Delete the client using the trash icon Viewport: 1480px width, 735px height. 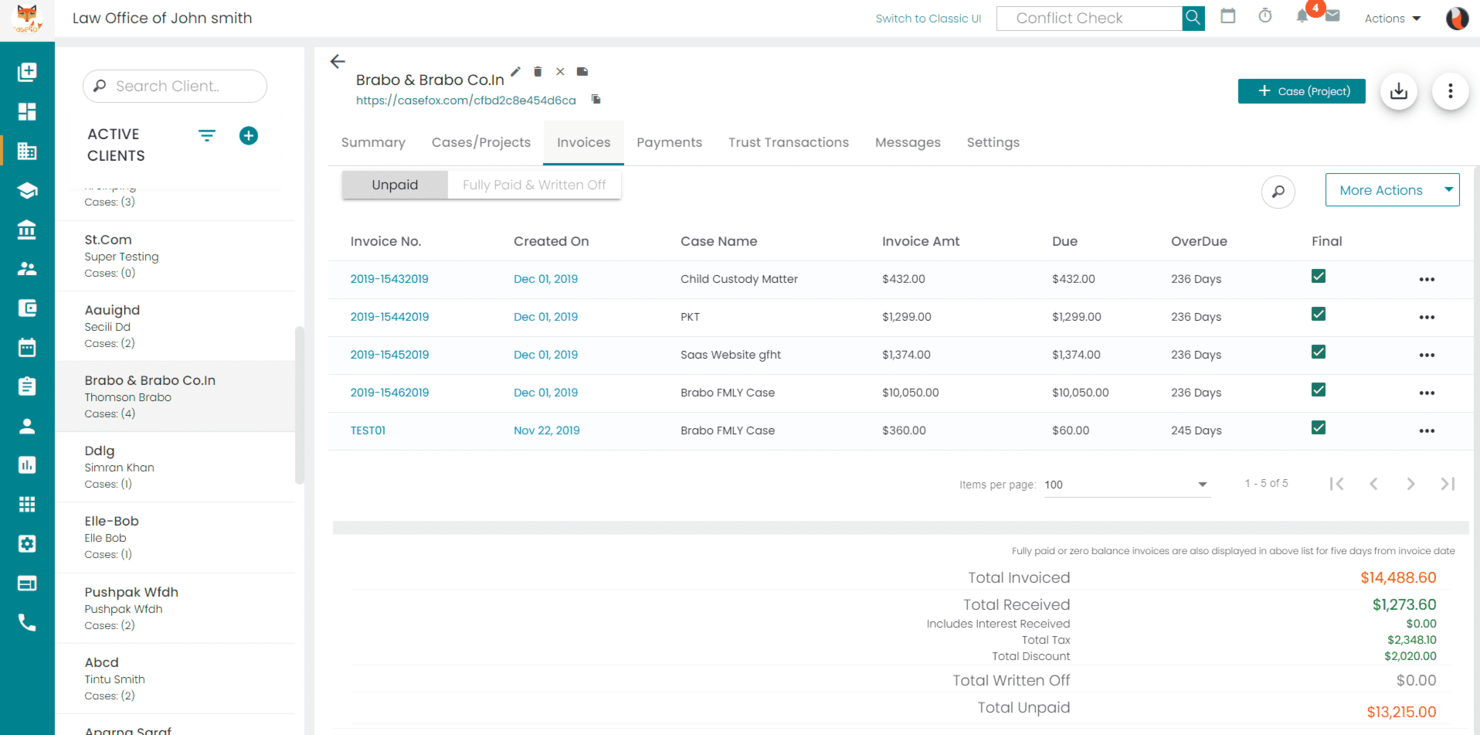538,71
